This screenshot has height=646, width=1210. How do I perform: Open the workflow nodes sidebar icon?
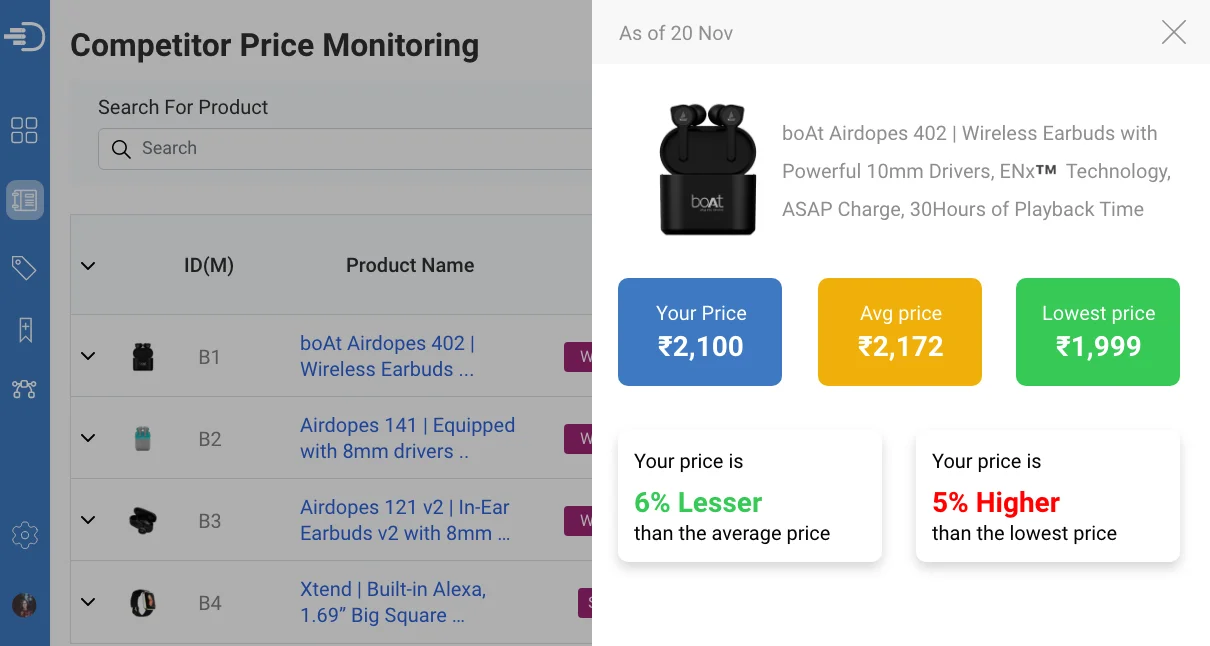coord(24,389)
